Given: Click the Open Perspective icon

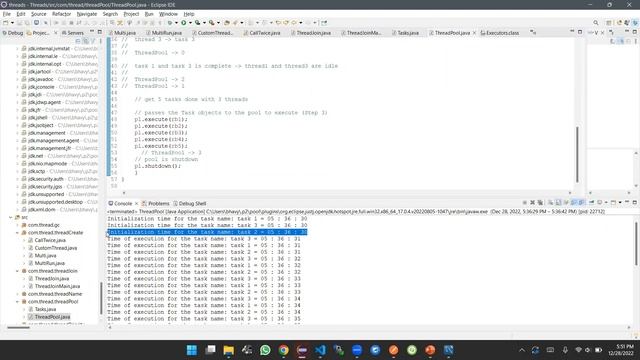Looking at the screenshot, I should [609, 23].
